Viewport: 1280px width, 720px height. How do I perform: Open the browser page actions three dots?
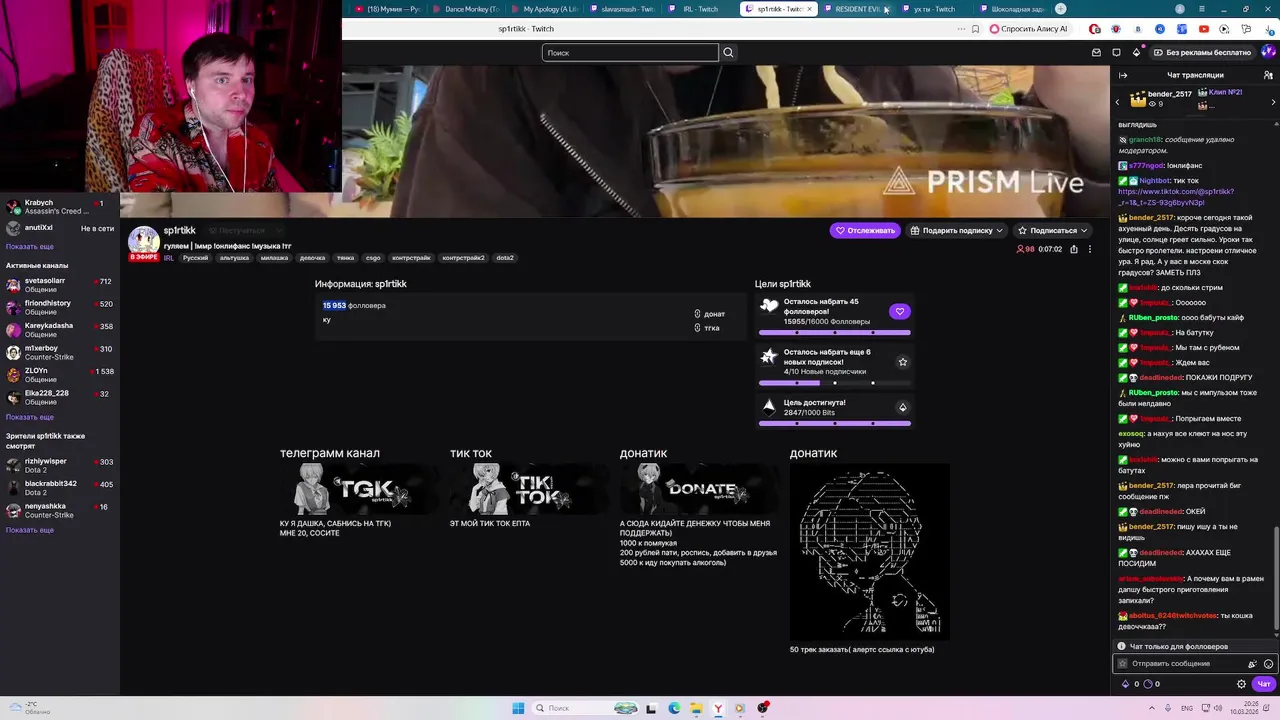pos(959,29)
